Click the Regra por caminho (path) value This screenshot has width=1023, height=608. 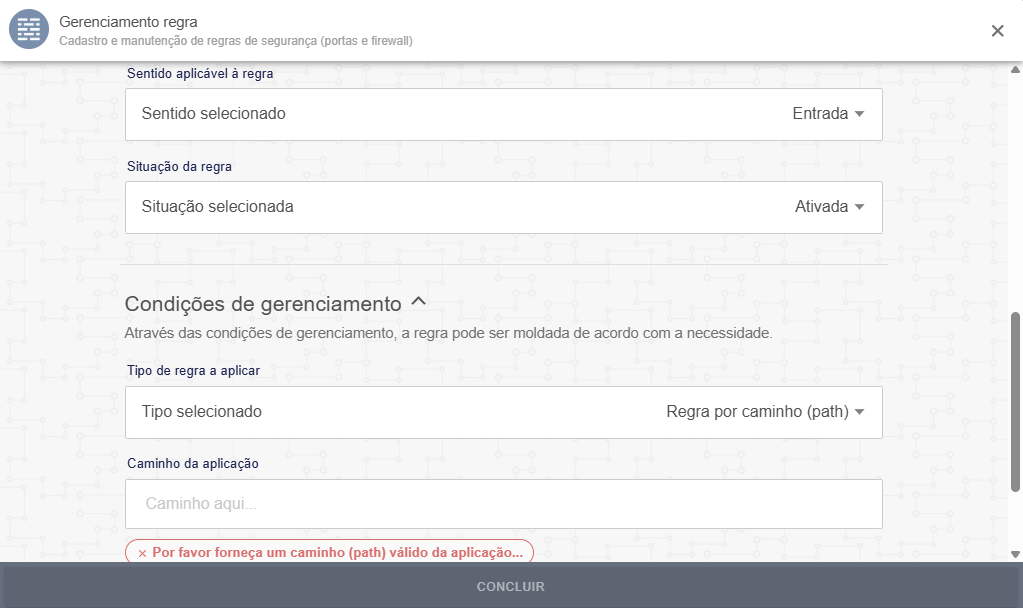coord(757,412)
